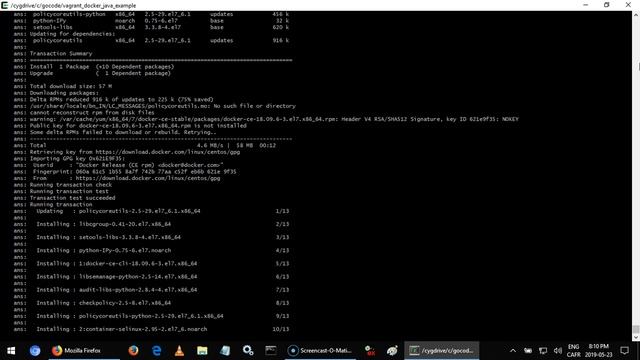640x360 pixels.
Task: Click the 'Transaction test succeeded' line
Action: click(x=72, y=198)
